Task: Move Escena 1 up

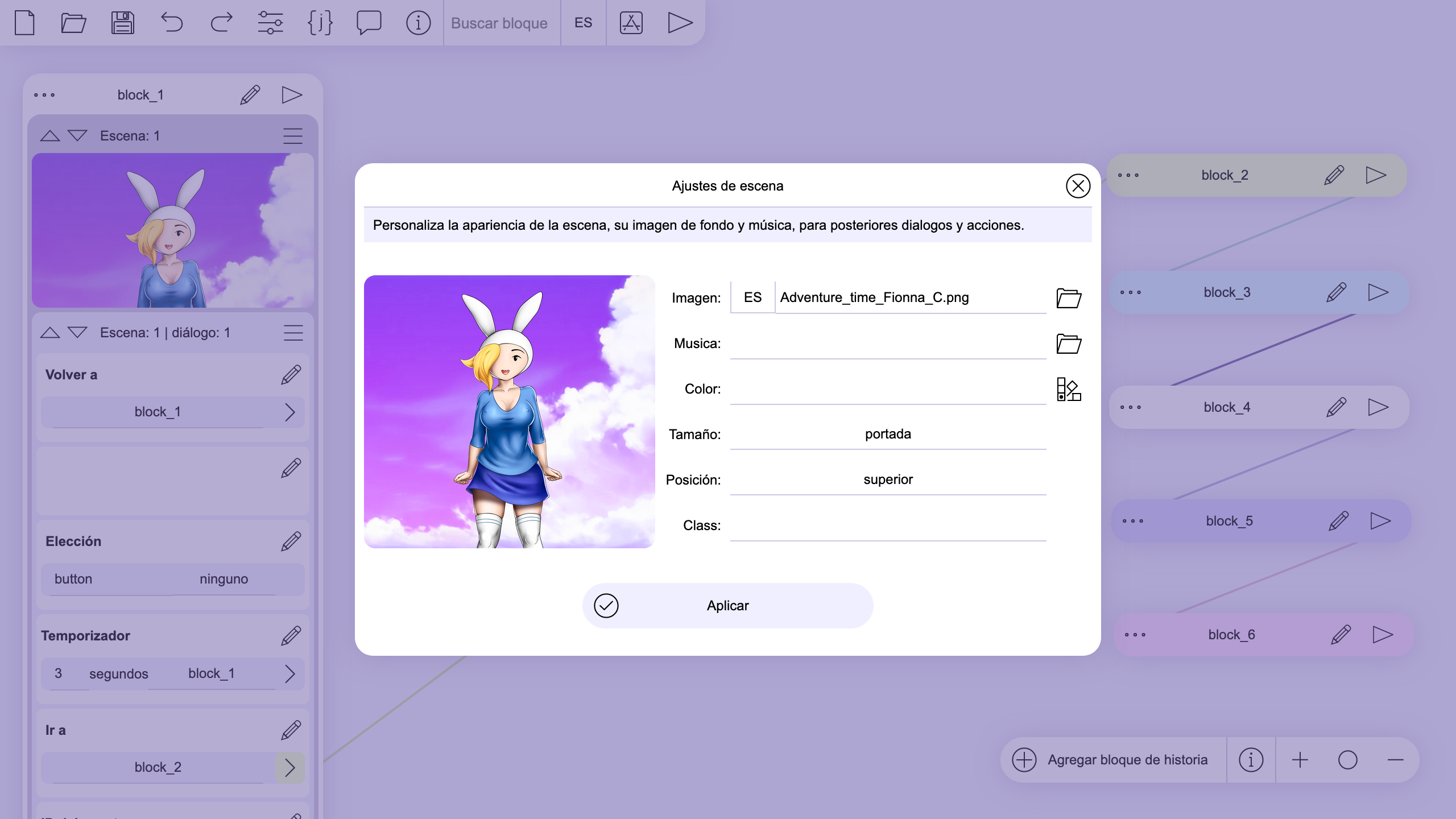Action: 50,135
